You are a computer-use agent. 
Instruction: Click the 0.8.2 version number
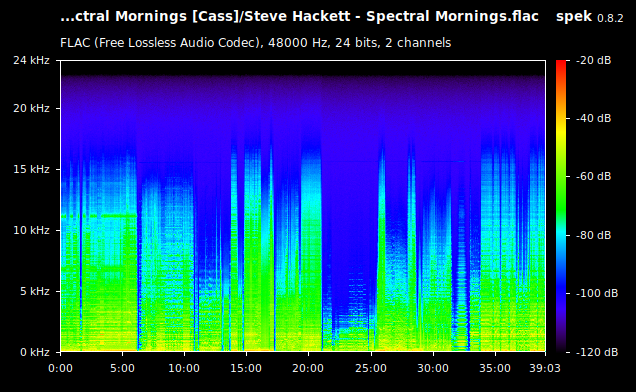coord(610,18)
